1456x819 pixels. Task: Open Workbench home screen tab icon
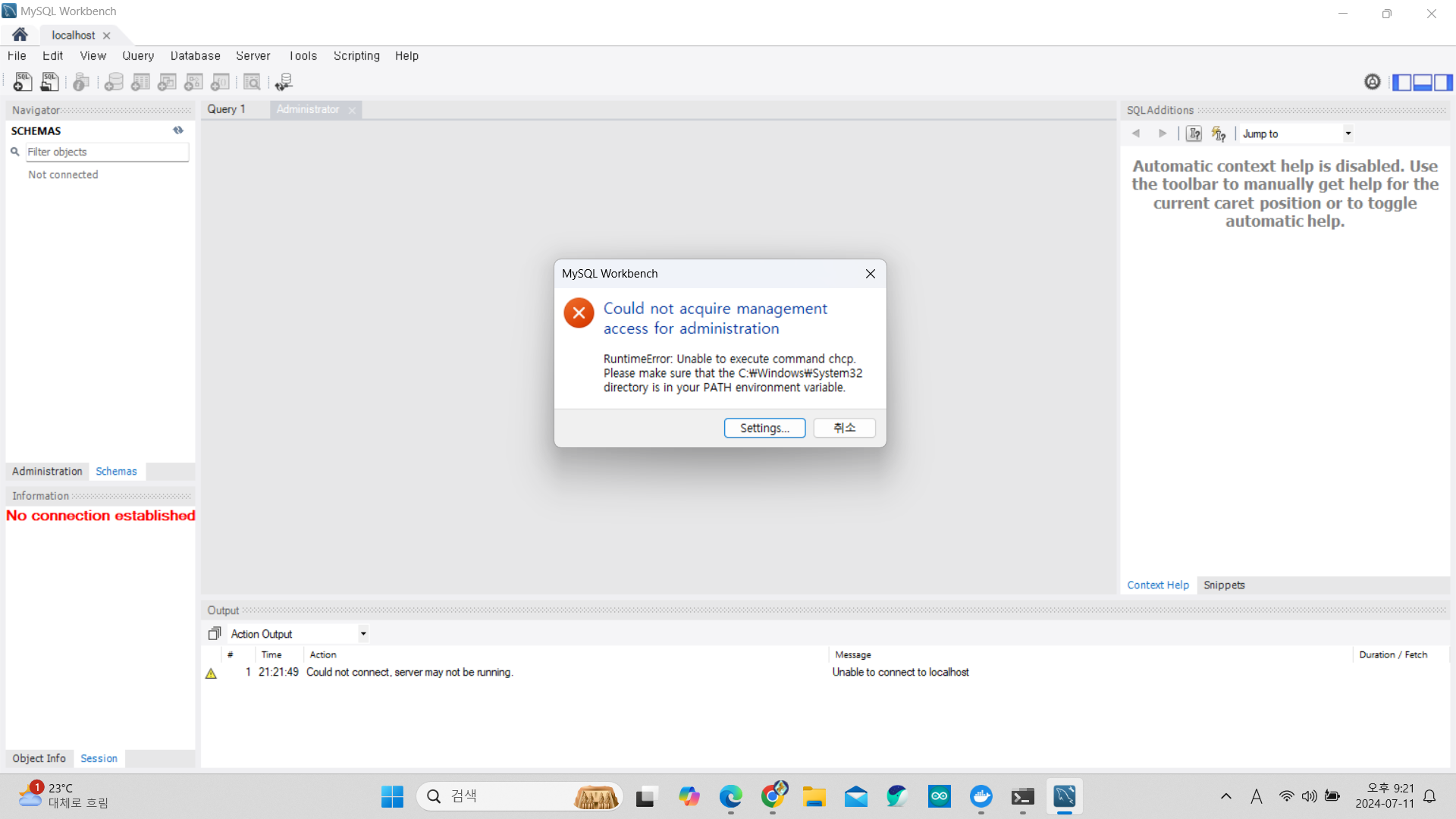(x=20, y=35)
